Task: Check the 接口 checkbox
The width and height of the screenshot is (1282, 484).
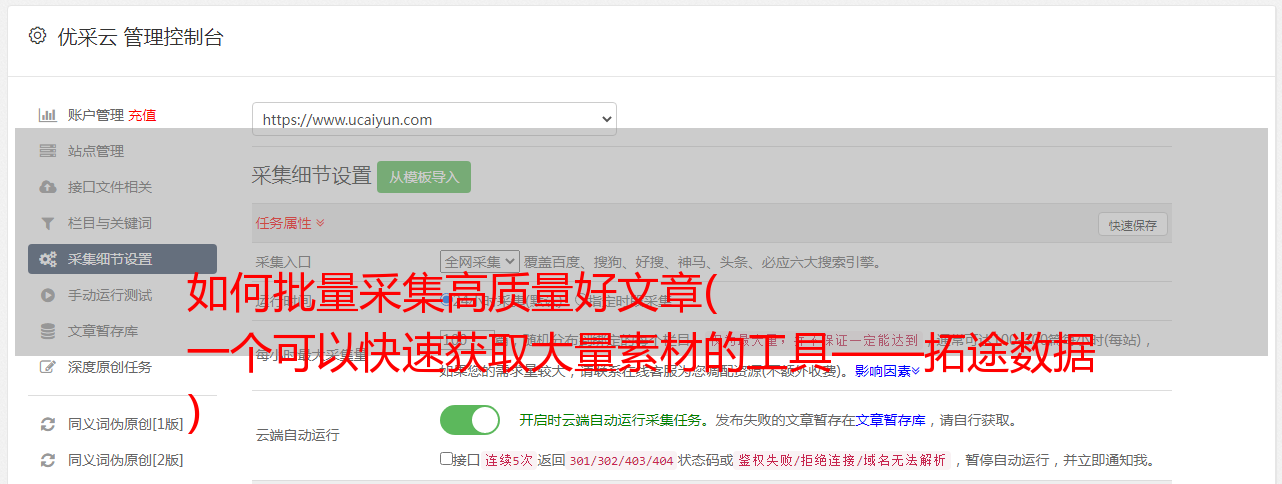Action: click(x=447, y=459)
